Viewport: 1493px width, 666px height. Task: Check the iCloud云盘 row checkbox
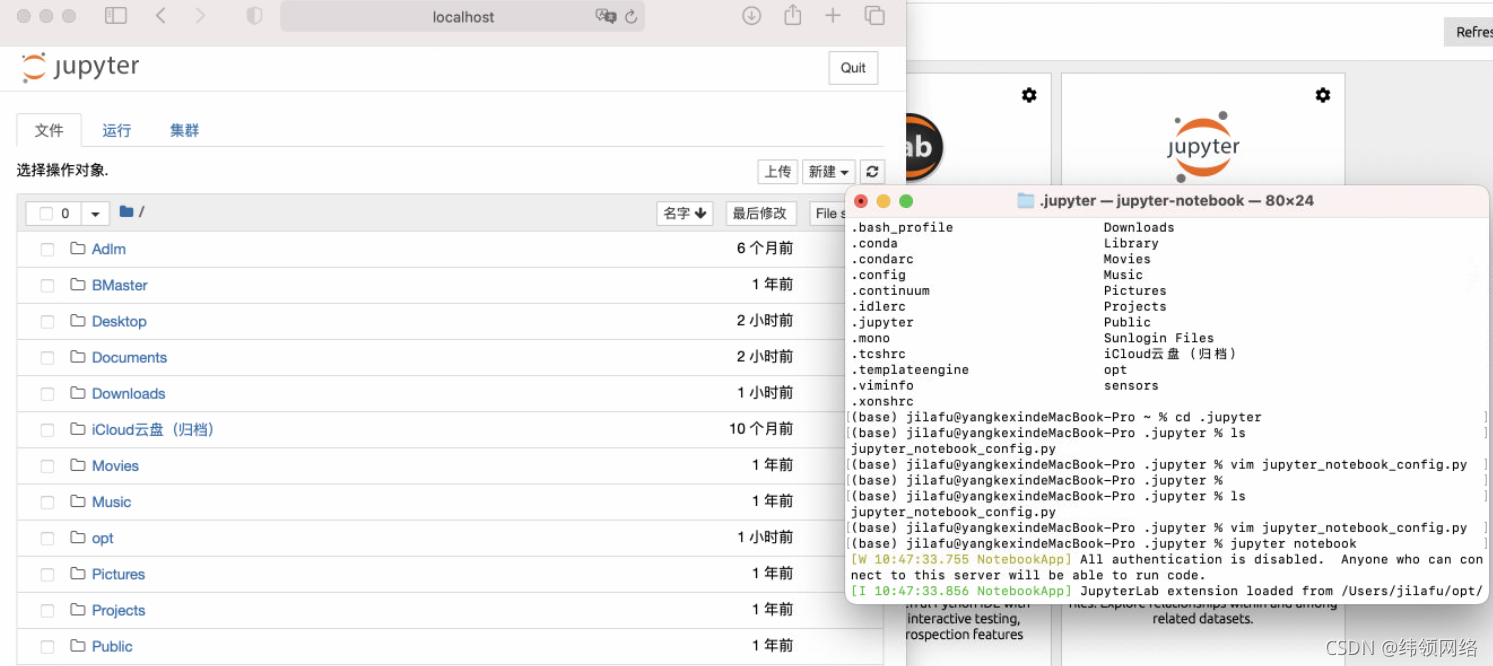click(x=47, y=430)
